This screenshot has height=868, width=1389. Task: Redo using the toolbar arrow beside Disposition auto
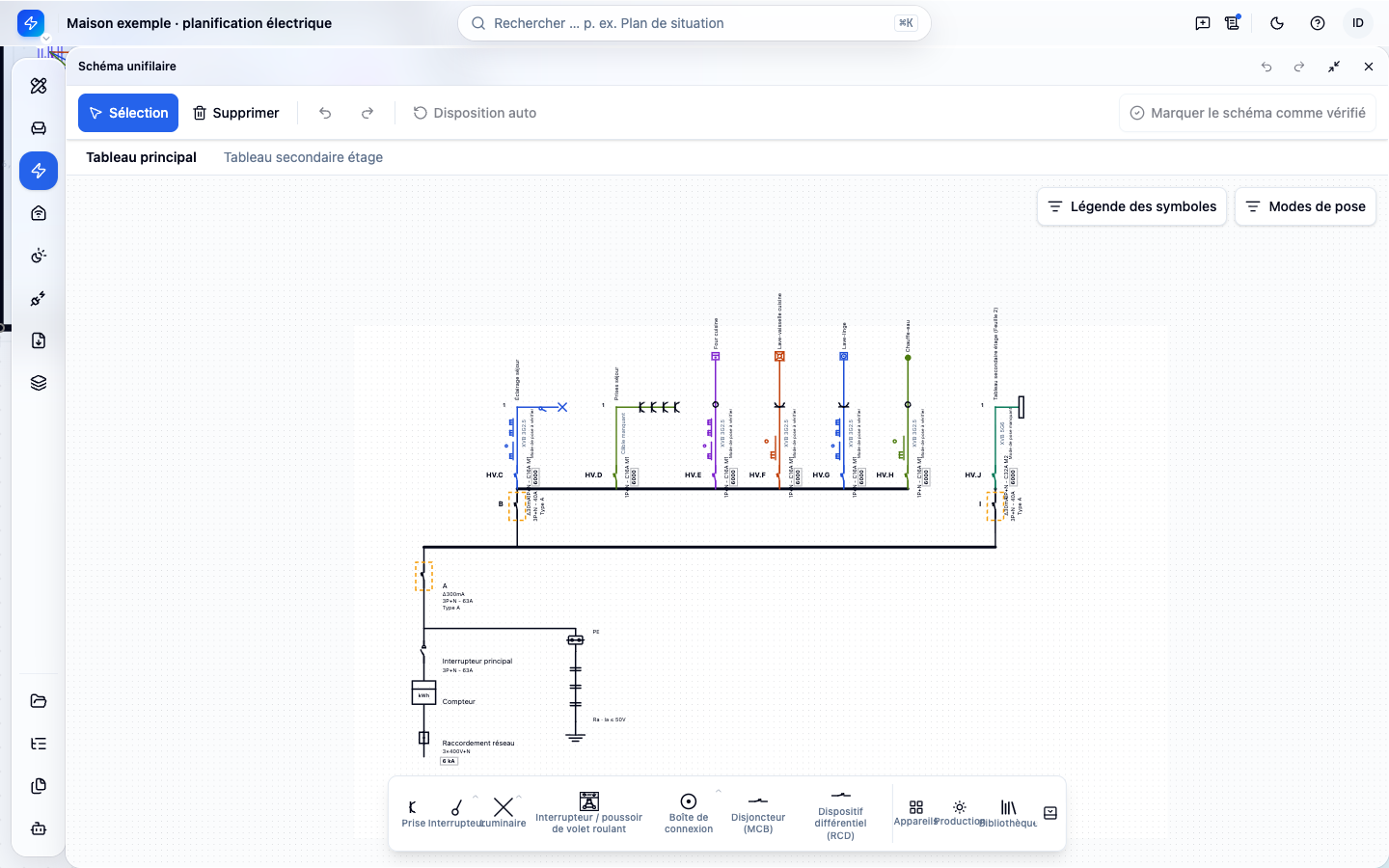click(x=368, y=113)
